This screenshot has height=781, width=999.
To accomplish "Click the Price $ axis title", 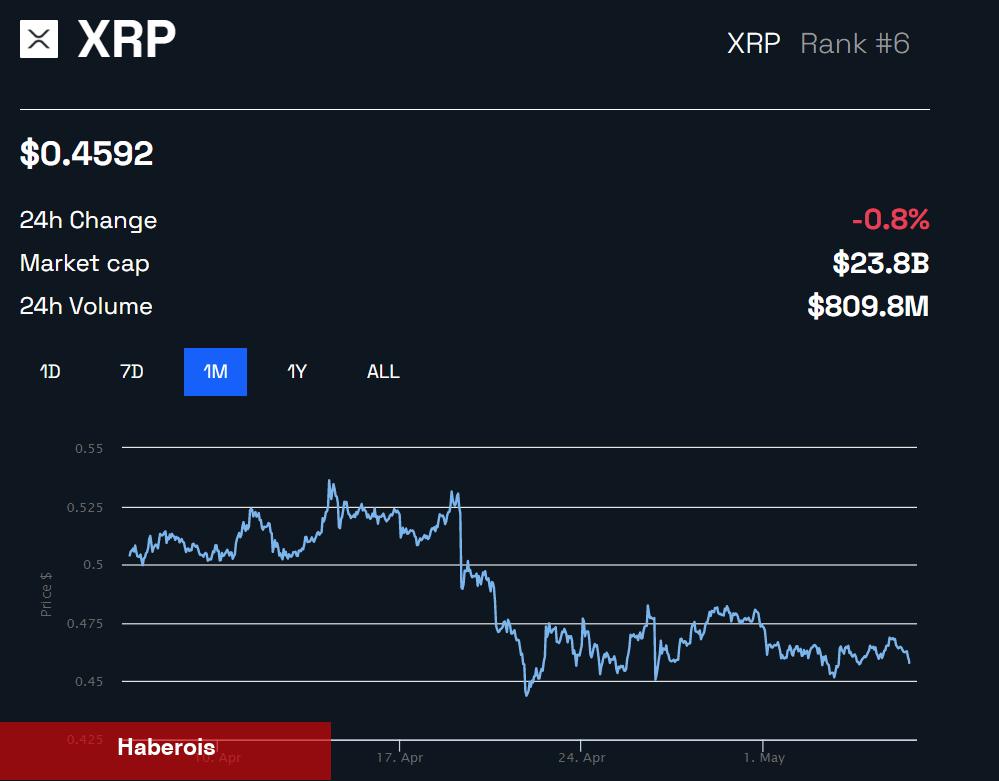I will click(x=46, y=594).
